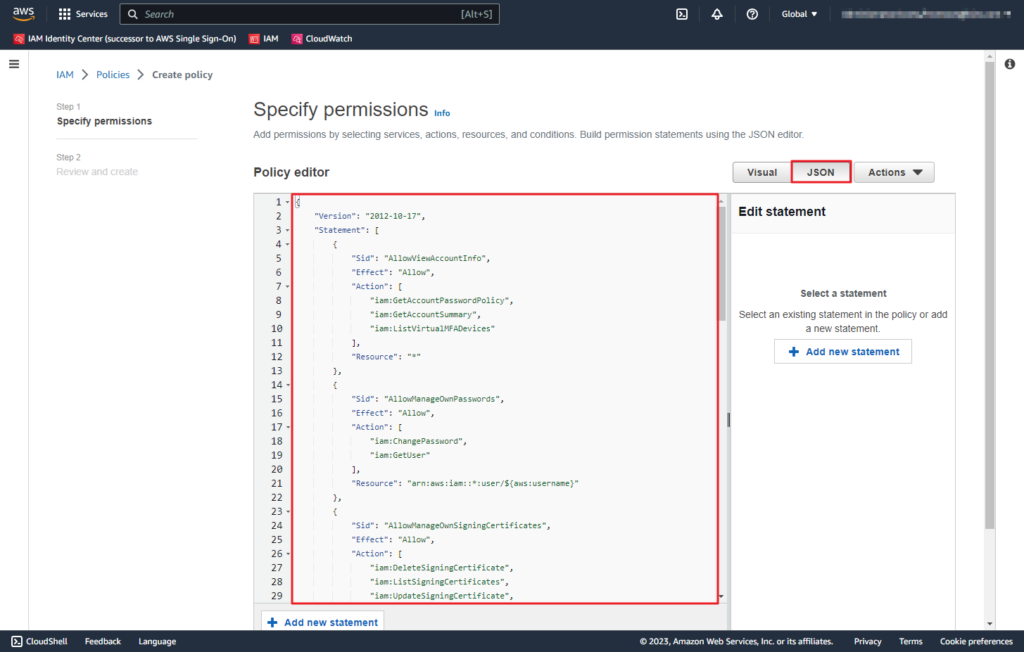Viewport: 1024px width, 652px height.
Task: Collapse the code fold at line 1
Action: (x=287, y=203)
